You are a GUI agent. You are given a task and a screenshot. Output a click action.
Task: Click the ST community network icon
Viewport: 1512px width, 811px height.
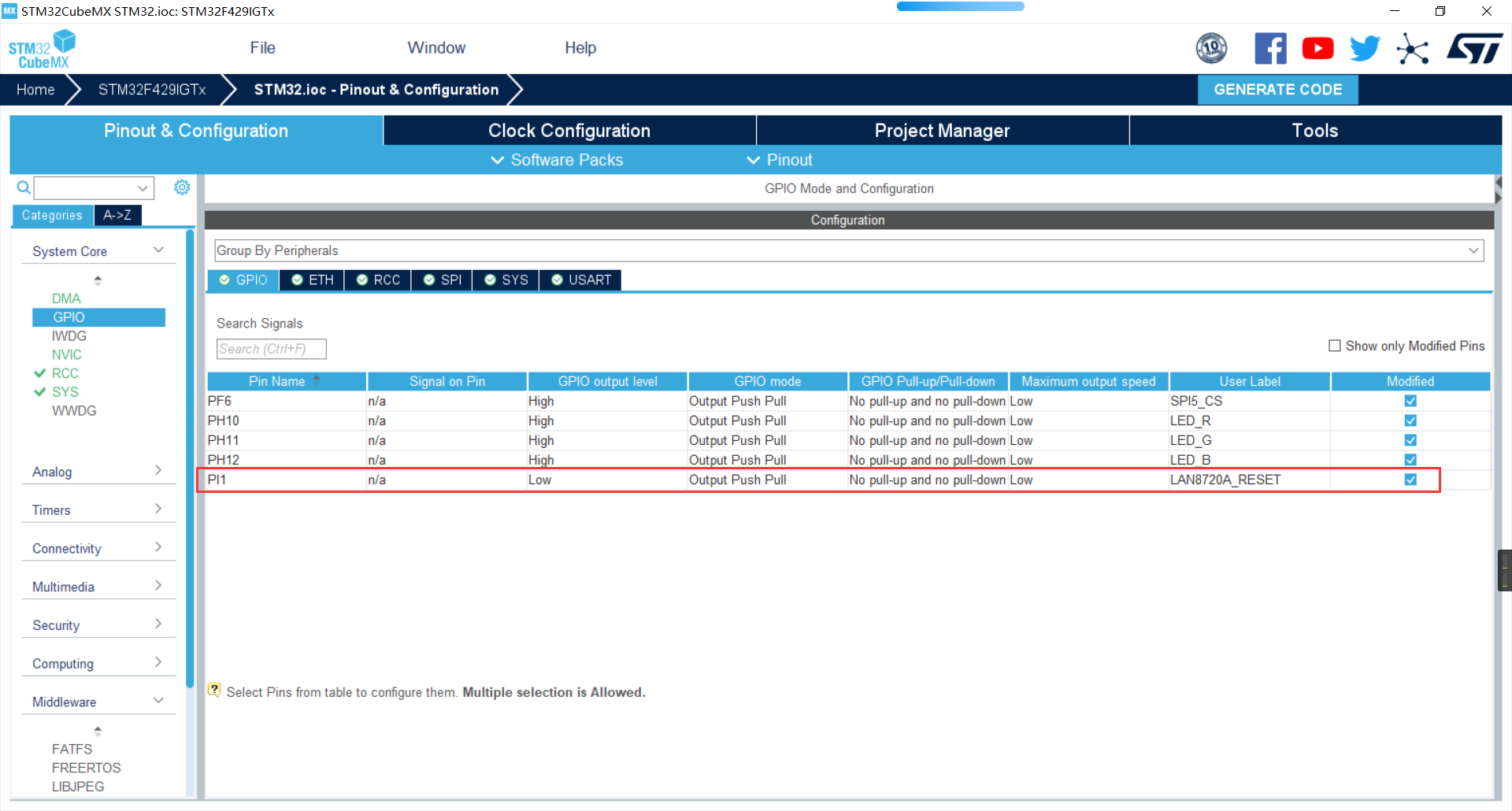pos(1412,49)
